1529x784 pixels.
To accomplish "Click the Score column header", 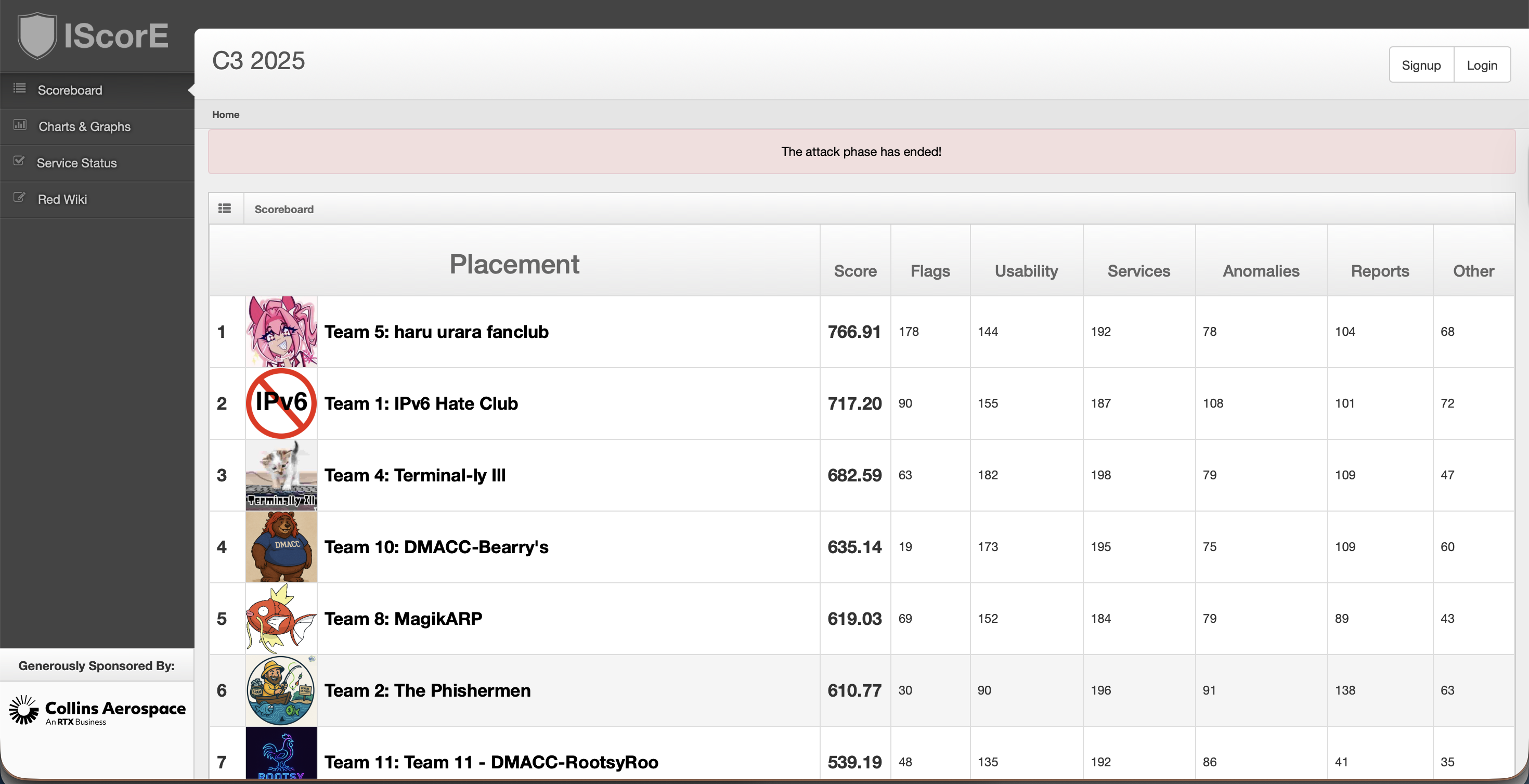I will point(854,271).
